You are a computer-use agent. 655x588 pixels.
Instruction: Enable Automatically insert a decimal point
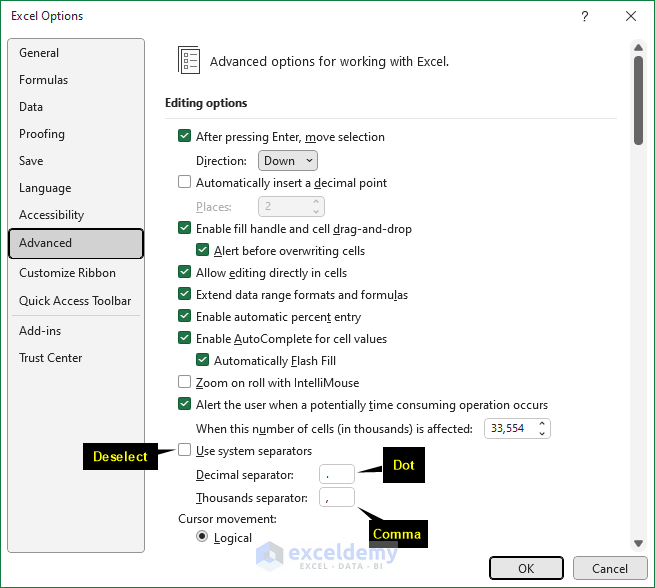184,182
